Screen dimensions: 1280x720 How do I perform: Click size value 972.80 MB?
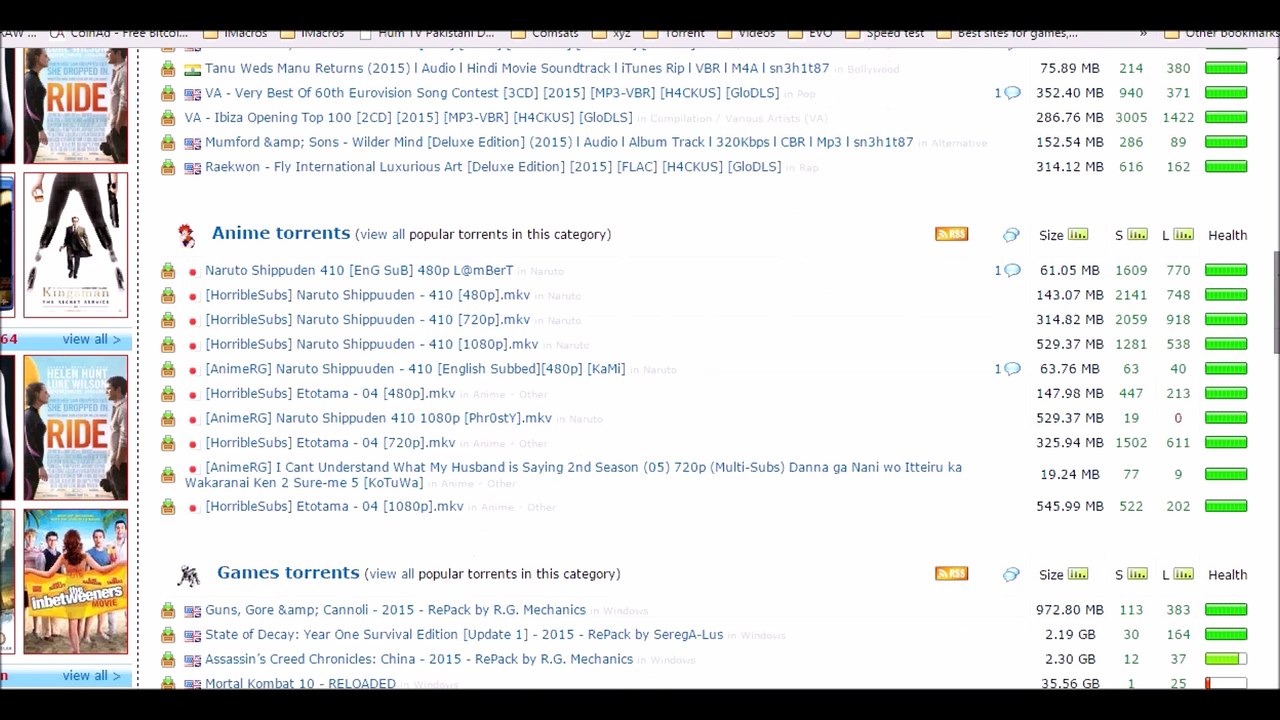click(1069, 610)
